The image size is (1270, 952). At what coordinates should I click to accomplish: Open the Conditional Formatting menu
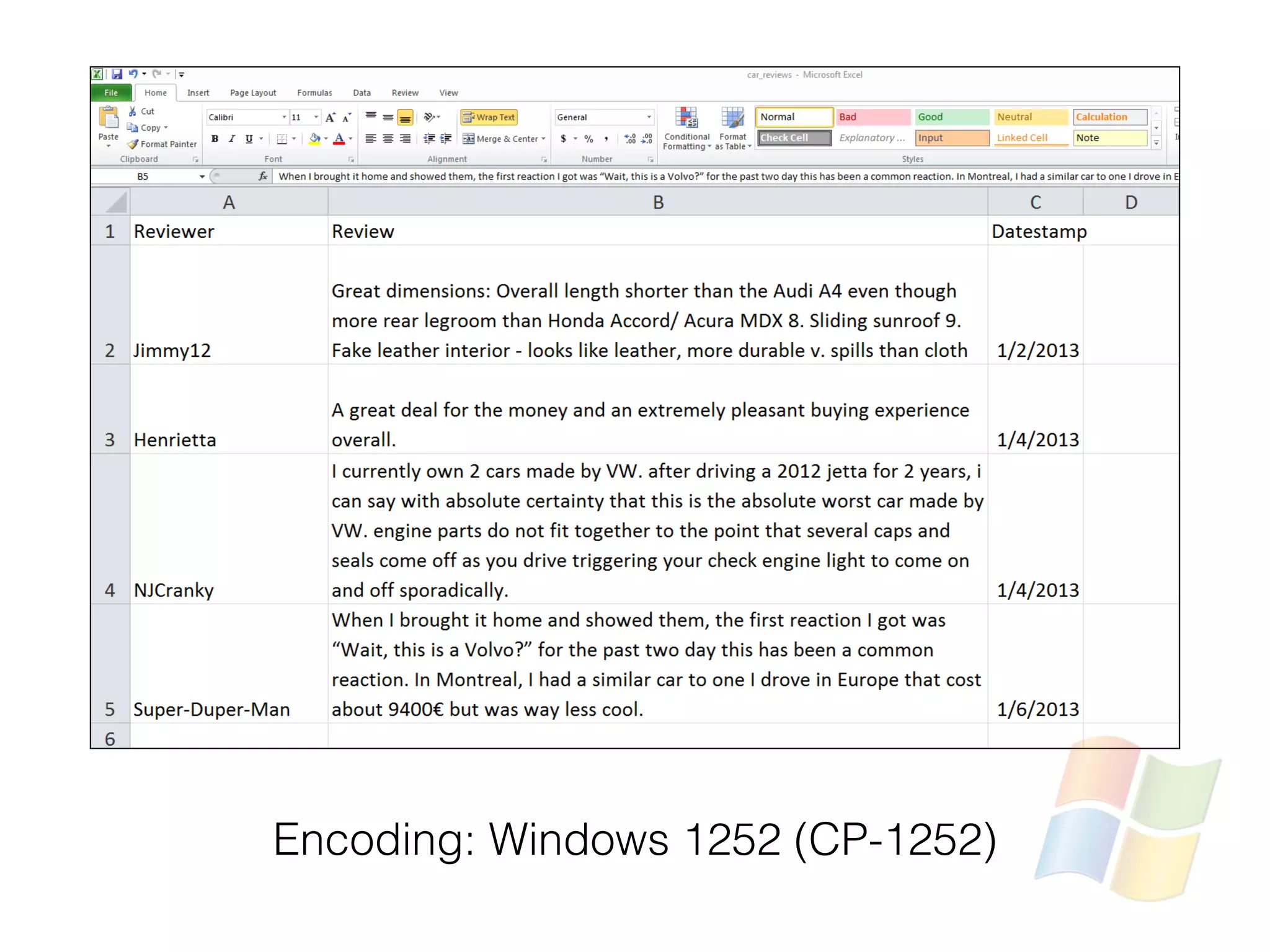click(686, 129)
